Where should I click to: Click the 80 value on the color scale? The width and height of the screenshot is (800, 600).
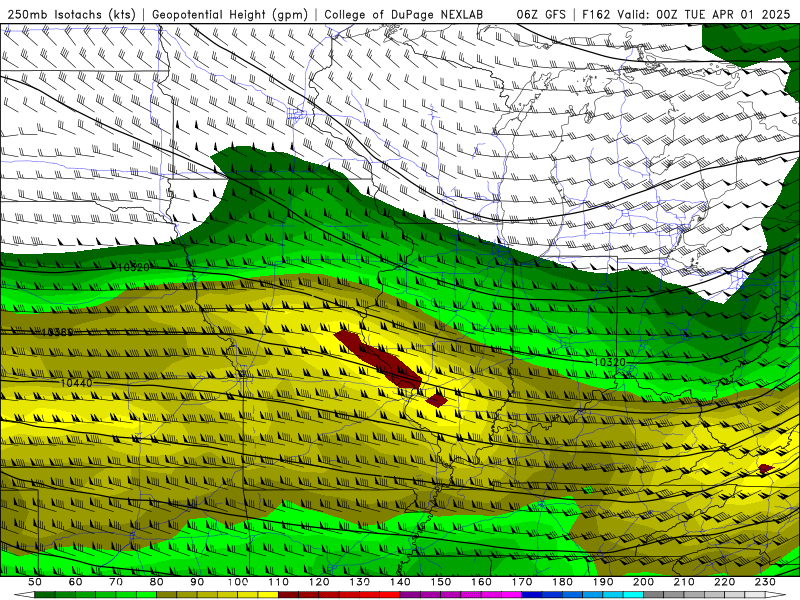(157, 582)
